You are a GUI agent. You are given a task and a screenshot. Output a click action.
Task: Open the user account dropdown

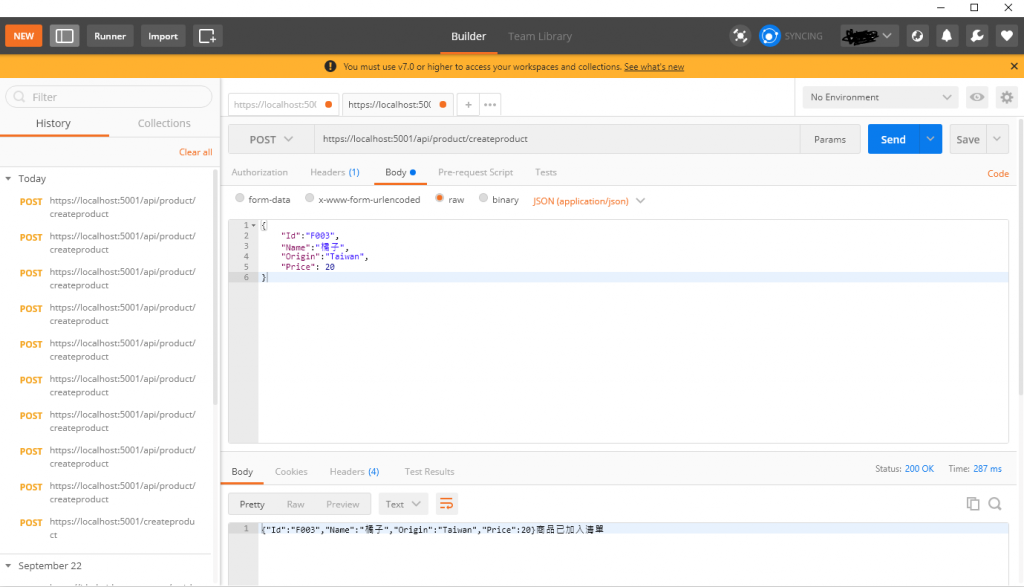869,36
